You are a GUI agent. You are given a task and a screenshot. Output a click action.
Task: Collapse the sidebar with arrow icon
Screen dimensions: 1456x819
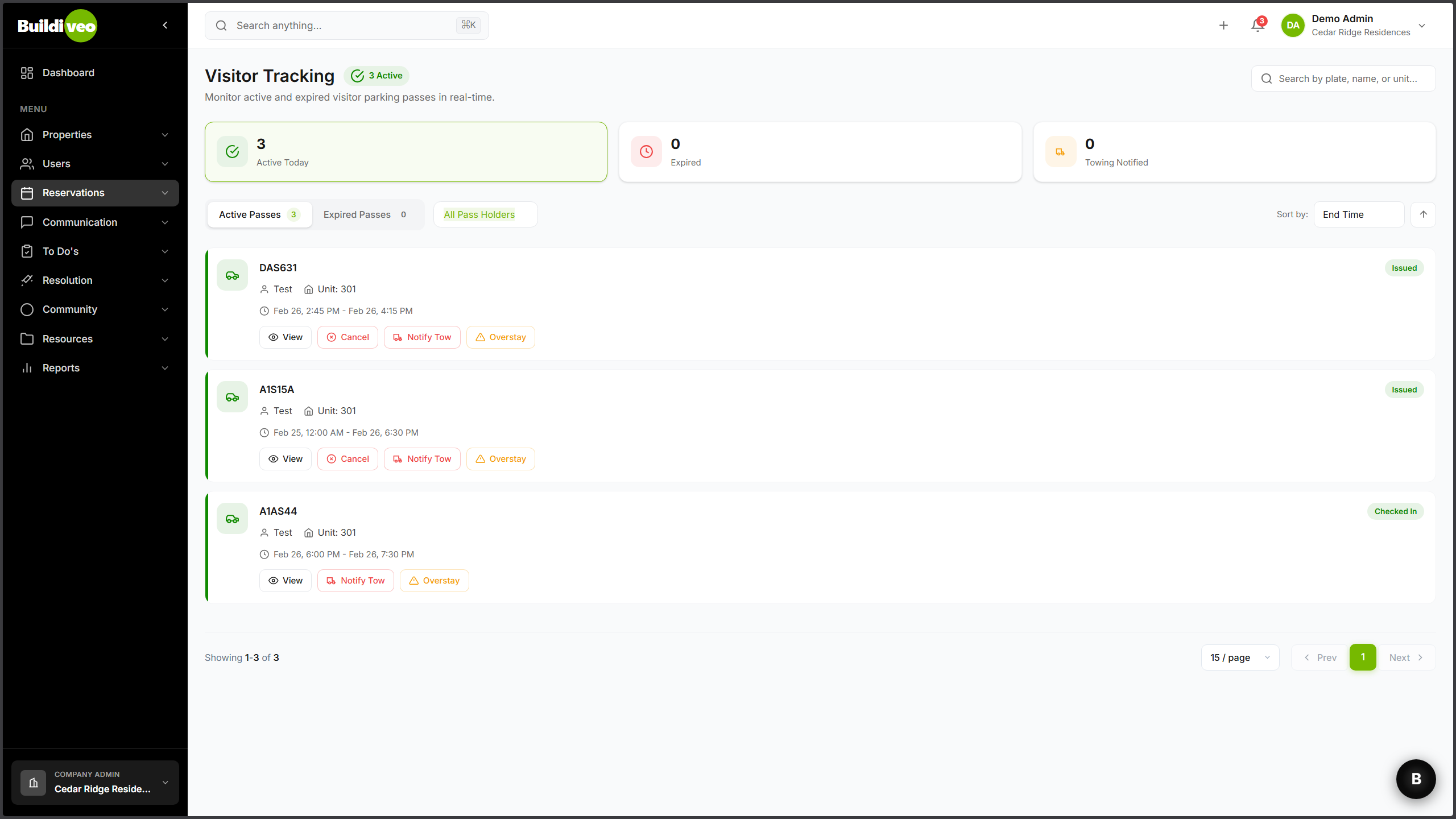165,25
